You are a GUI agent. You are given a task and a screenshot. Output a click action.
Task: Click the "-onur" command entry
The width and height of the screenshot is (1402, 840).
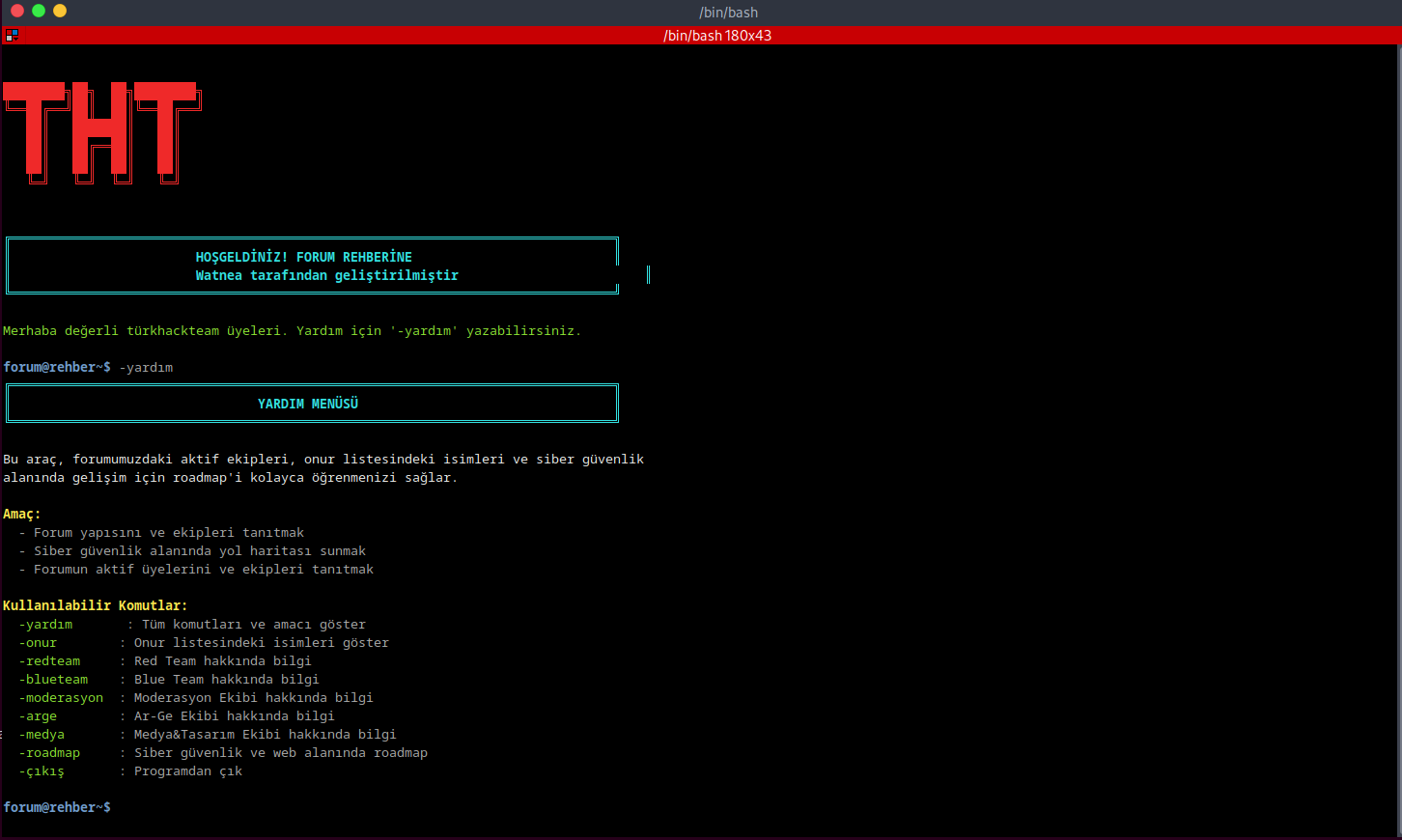[38, 642]
